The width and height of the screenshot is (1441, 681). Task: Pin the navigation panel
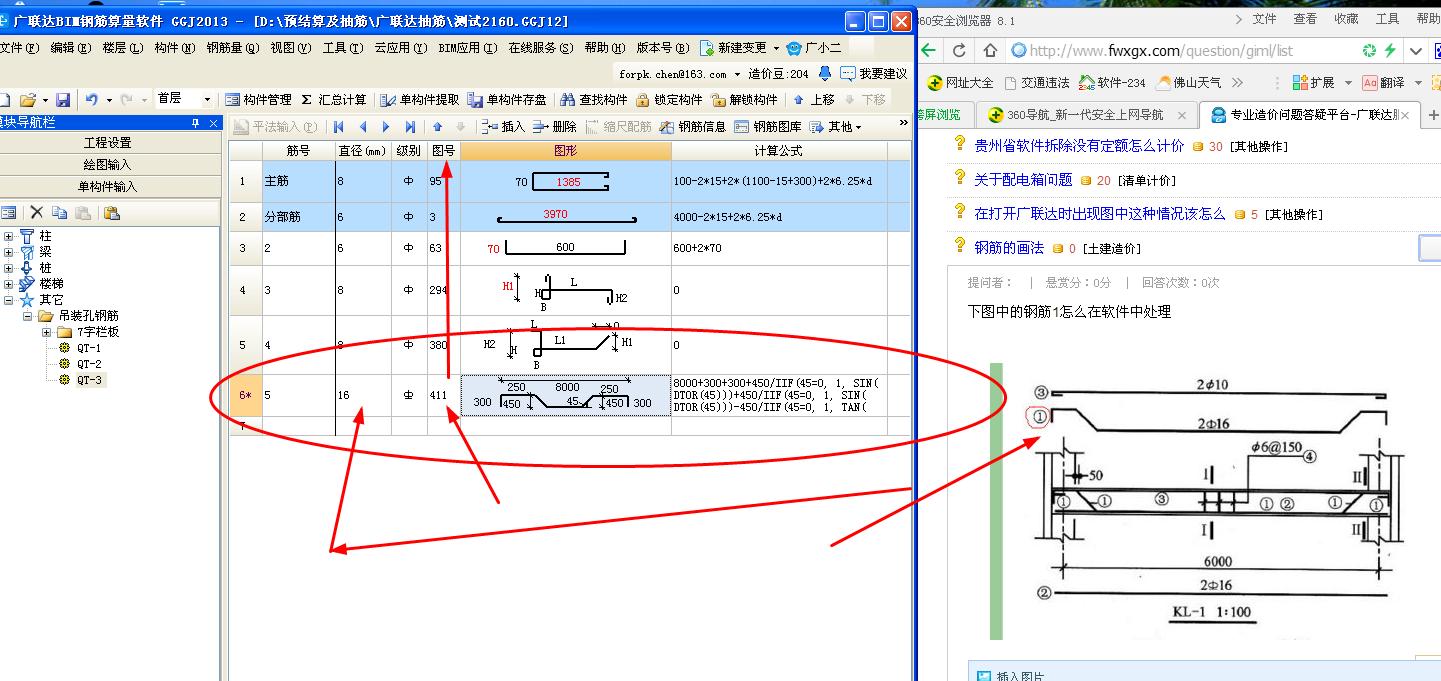click(195, 123)
